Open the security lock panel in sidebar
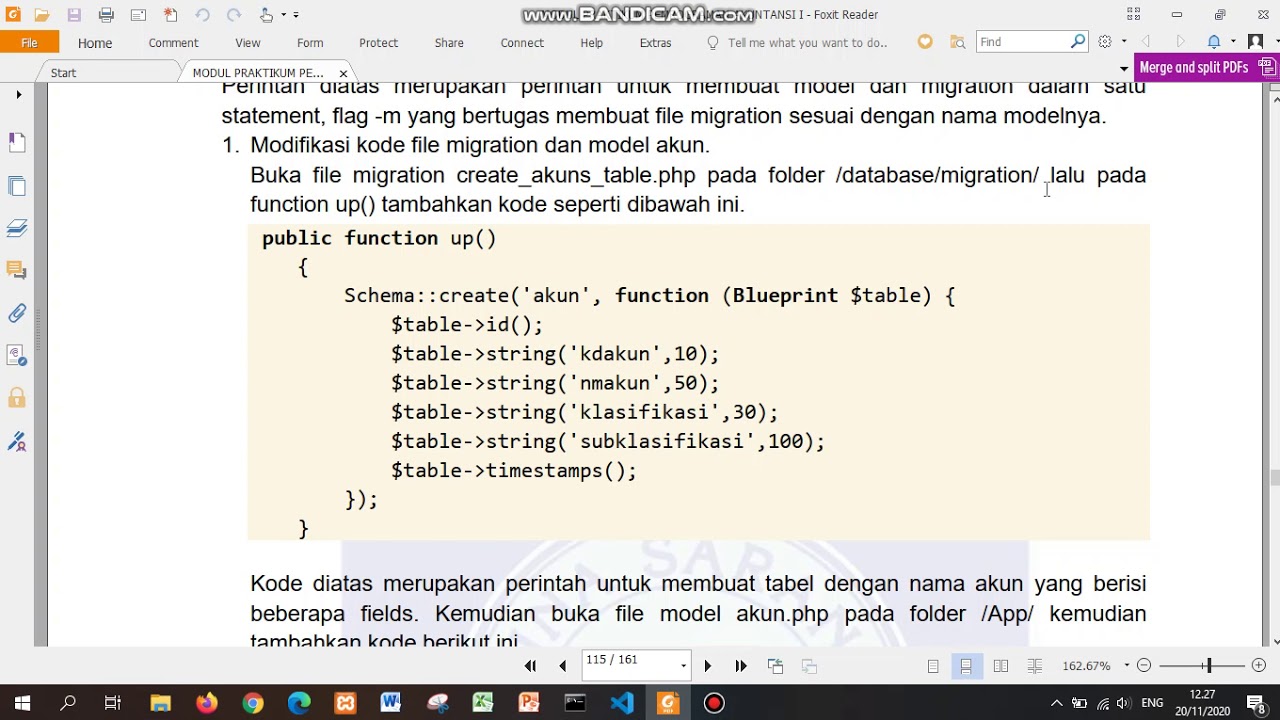 coord(17,398)
